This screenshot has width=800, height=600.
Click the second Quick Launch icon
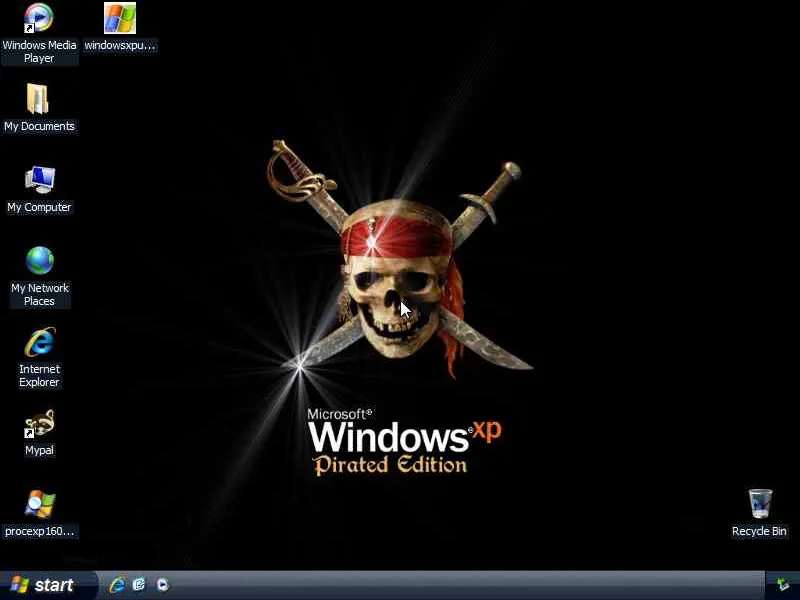point(139,585)
